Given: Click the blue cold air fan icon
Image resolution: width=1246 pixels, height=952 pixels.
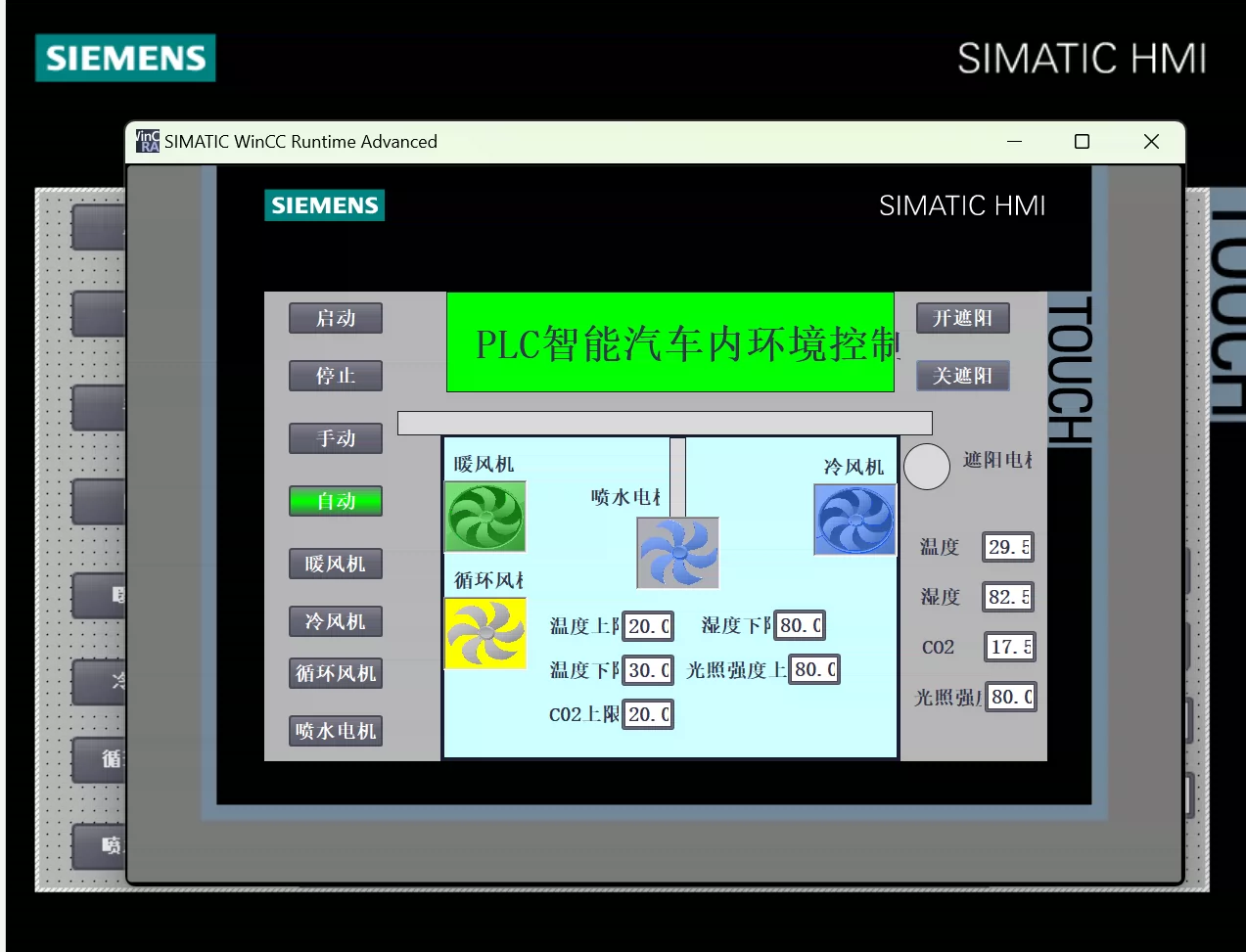Looking at the screenshot, I should coord(855,520).
